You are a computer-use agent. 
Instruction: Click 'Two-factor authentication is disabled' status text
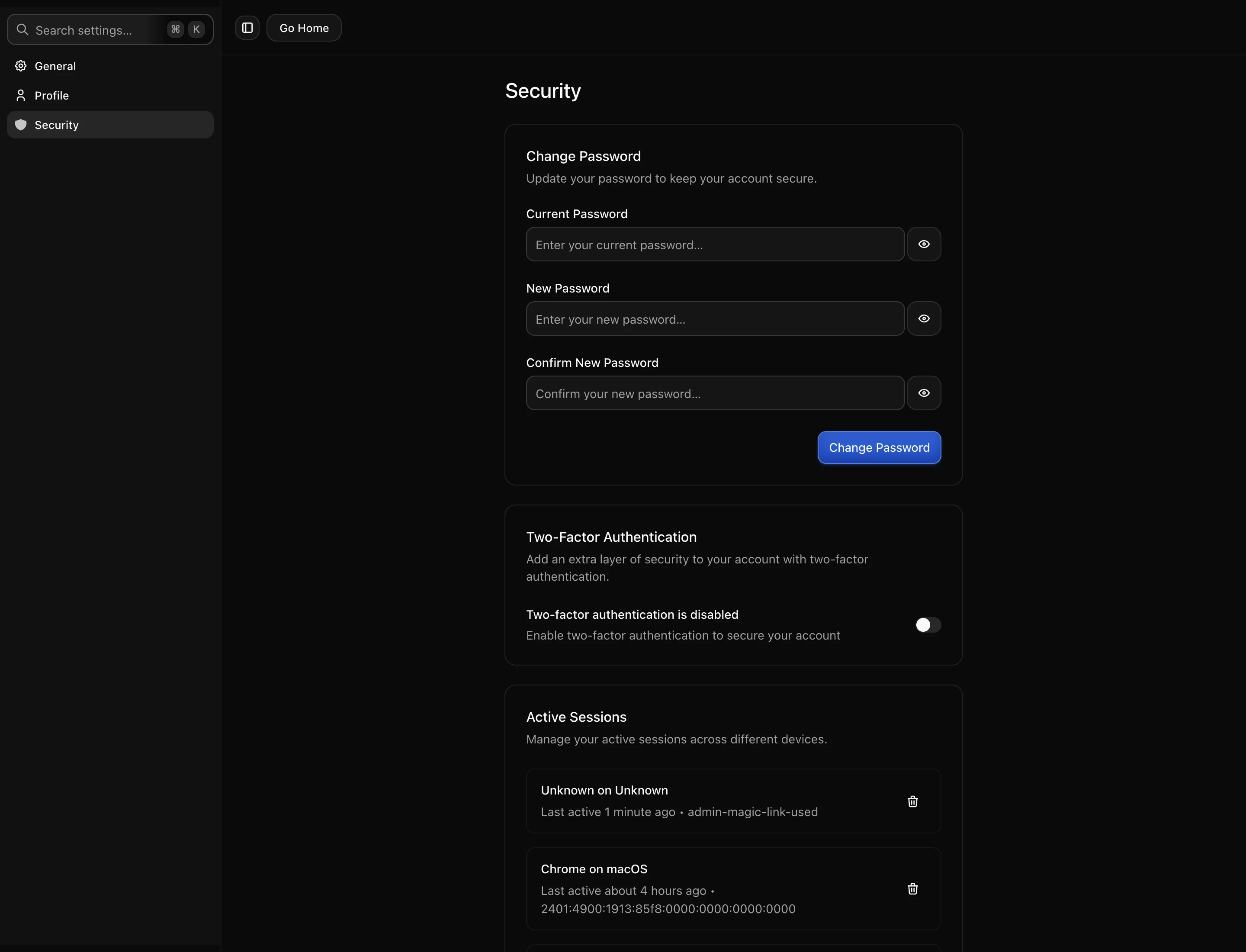click(632, 614)
